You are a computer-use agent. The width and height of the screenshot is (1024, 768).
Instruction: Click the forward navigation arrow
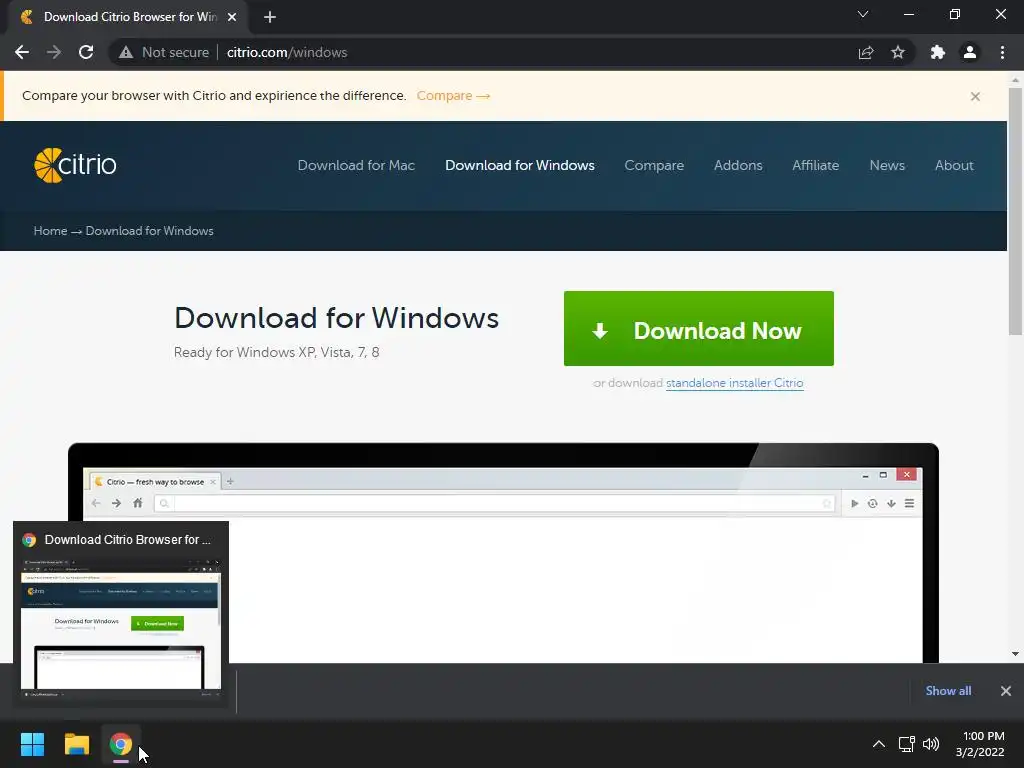click(x=54, y=52)
